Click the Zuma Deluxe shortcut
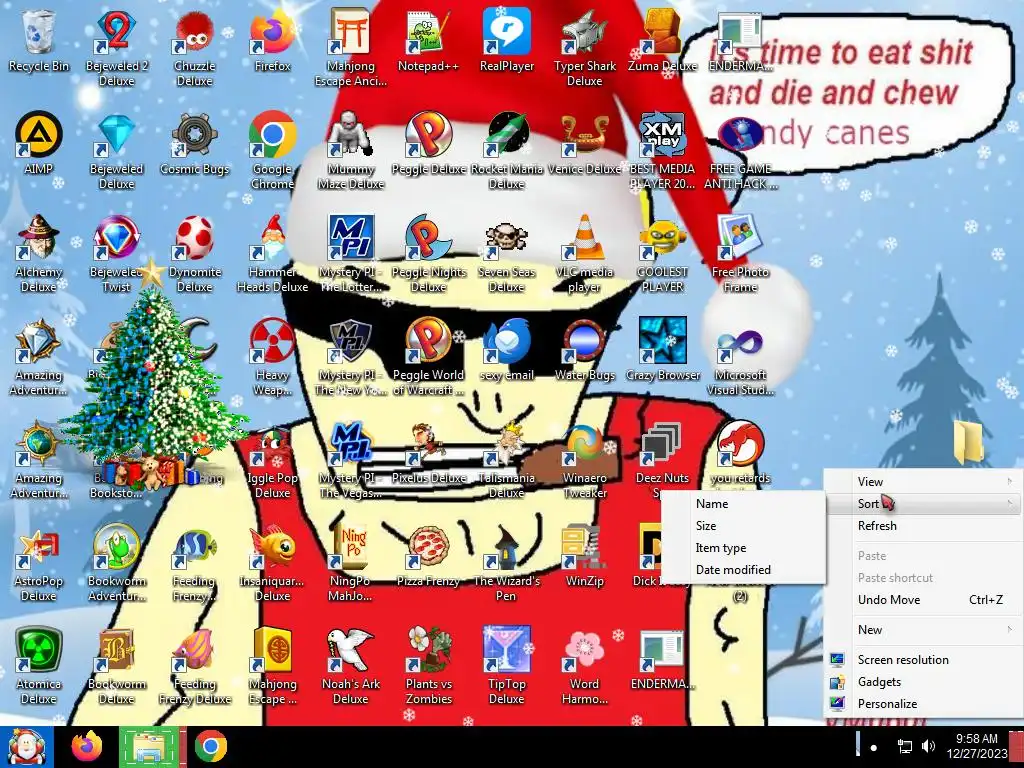The image size is (1024, 768). 662,40
